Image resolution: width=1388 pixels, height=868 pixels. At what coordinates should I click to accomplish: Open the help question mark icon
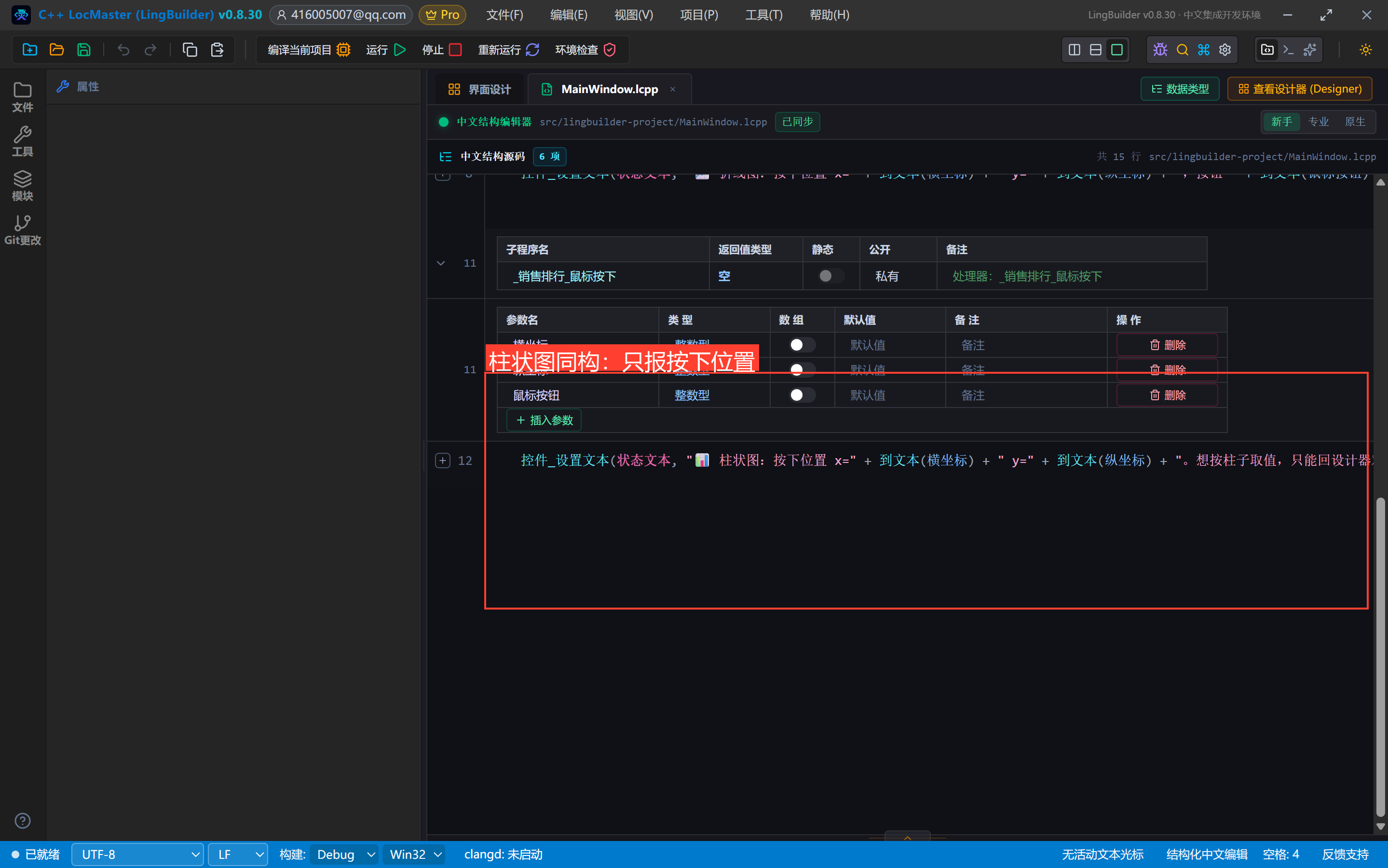22,820
